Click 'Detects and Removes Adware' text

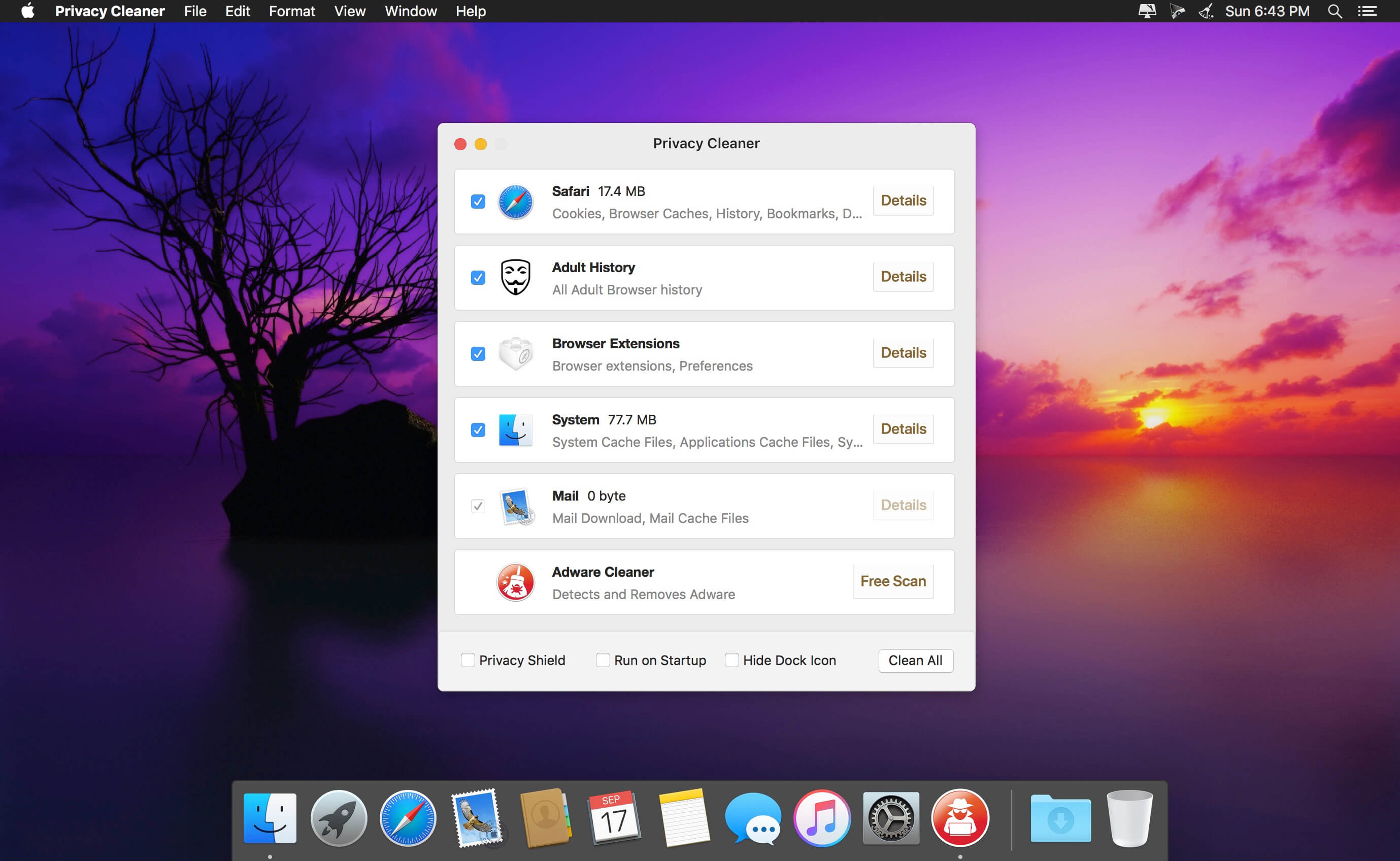point(643,594)
